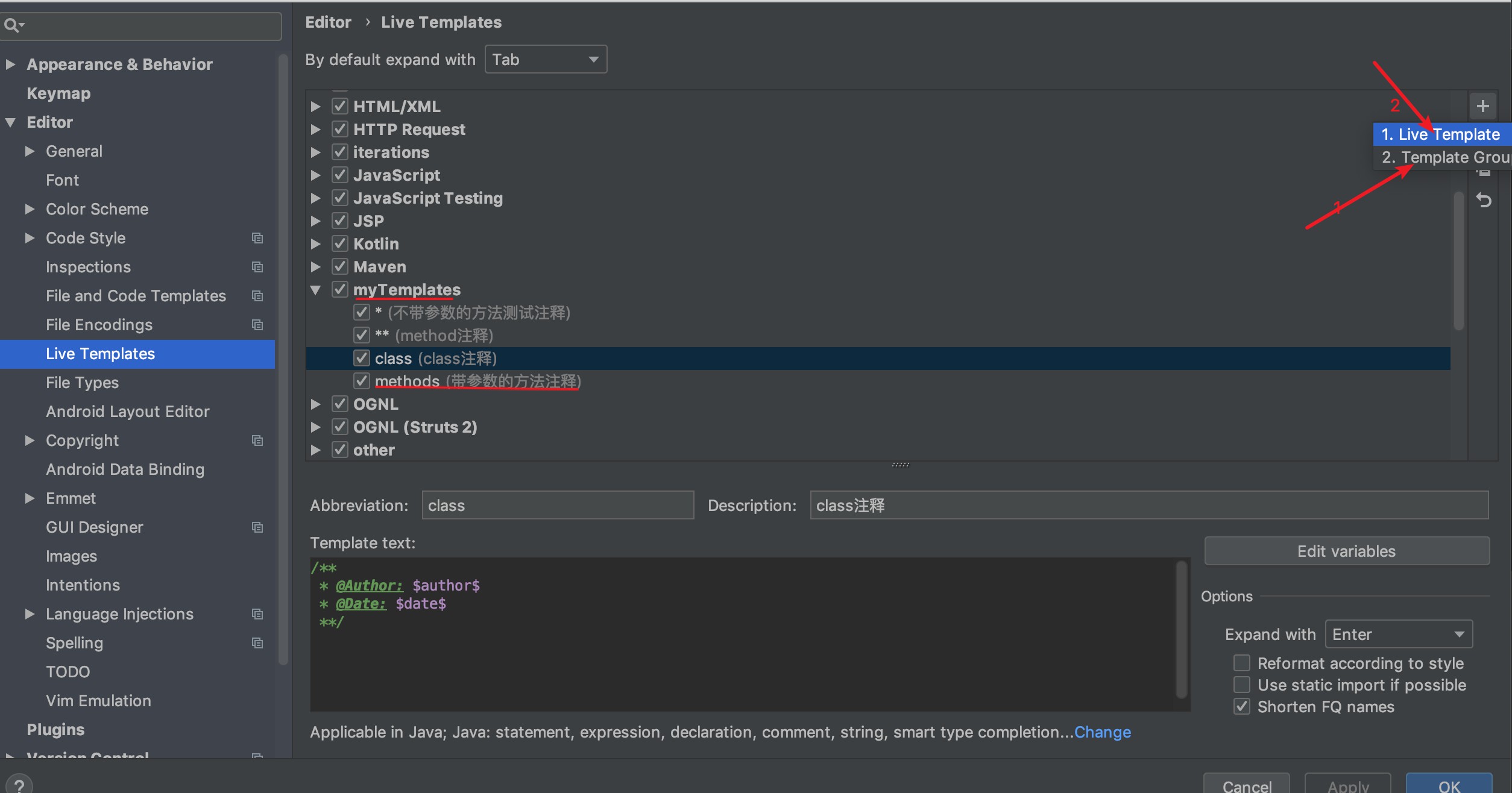Viewport: 1512px width, 793px height.
Task: Uncheck the Kotlin template group checkbox
Action: point(340,243)
